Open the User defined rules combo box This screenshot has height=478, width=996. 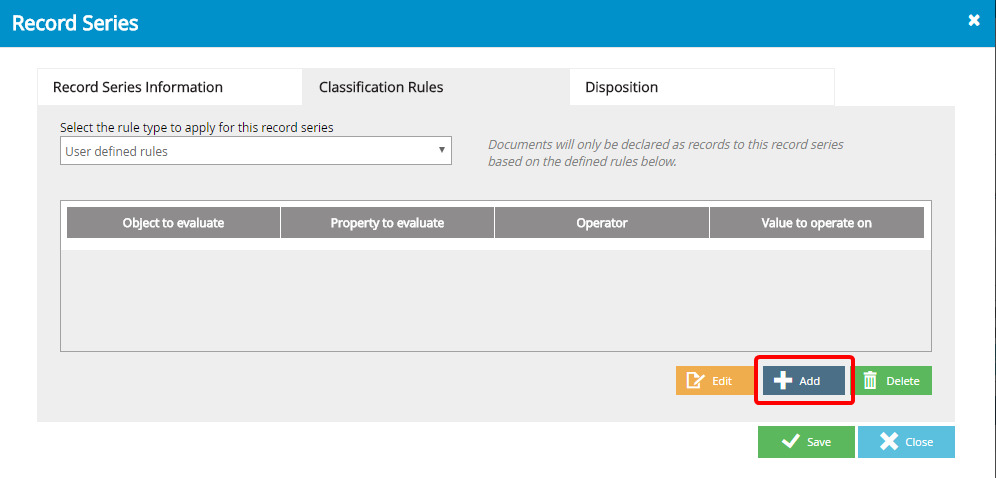(255, 151)
